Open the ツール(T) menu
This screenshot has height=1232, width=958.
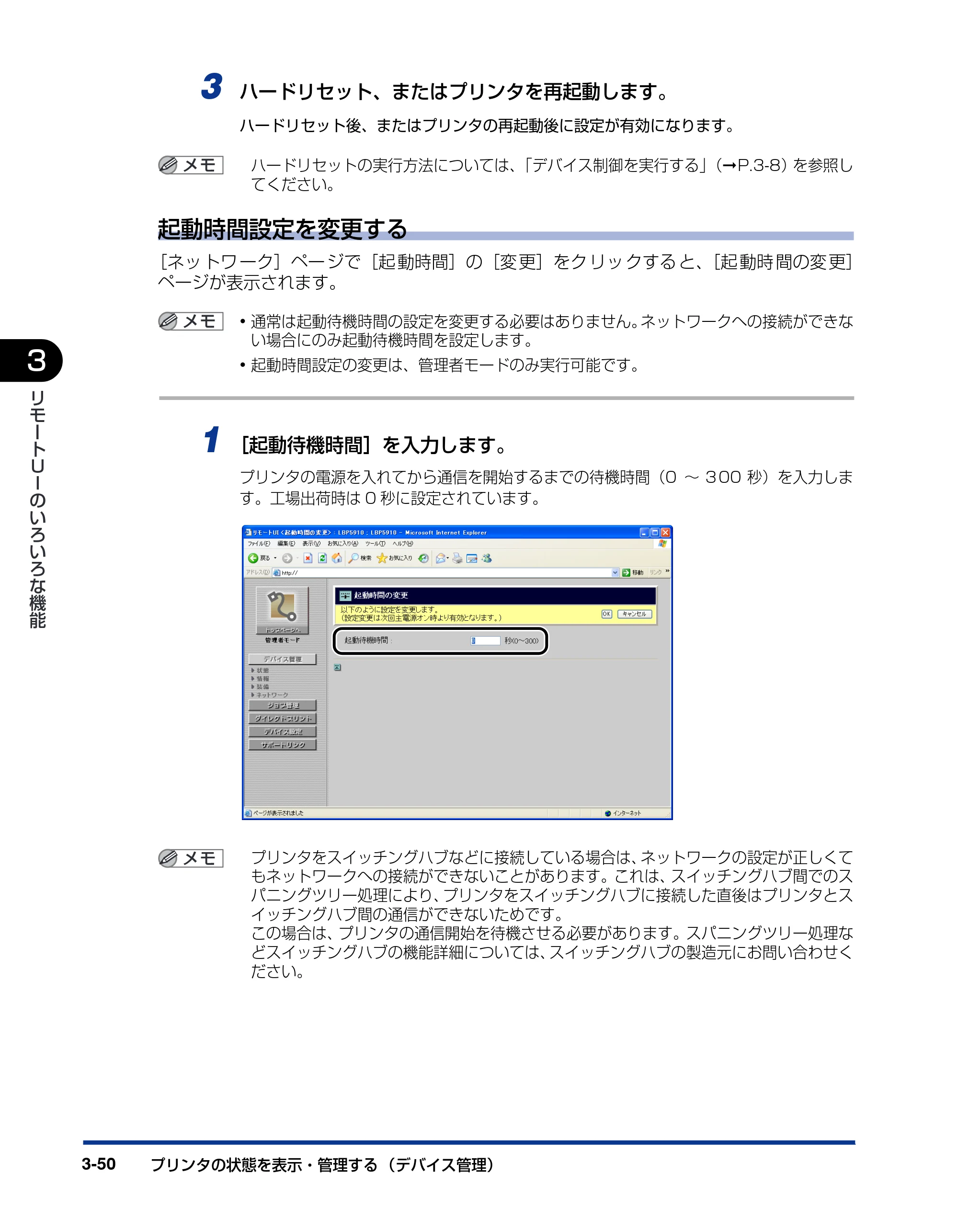pyautogui.click(x=375, y=543)
